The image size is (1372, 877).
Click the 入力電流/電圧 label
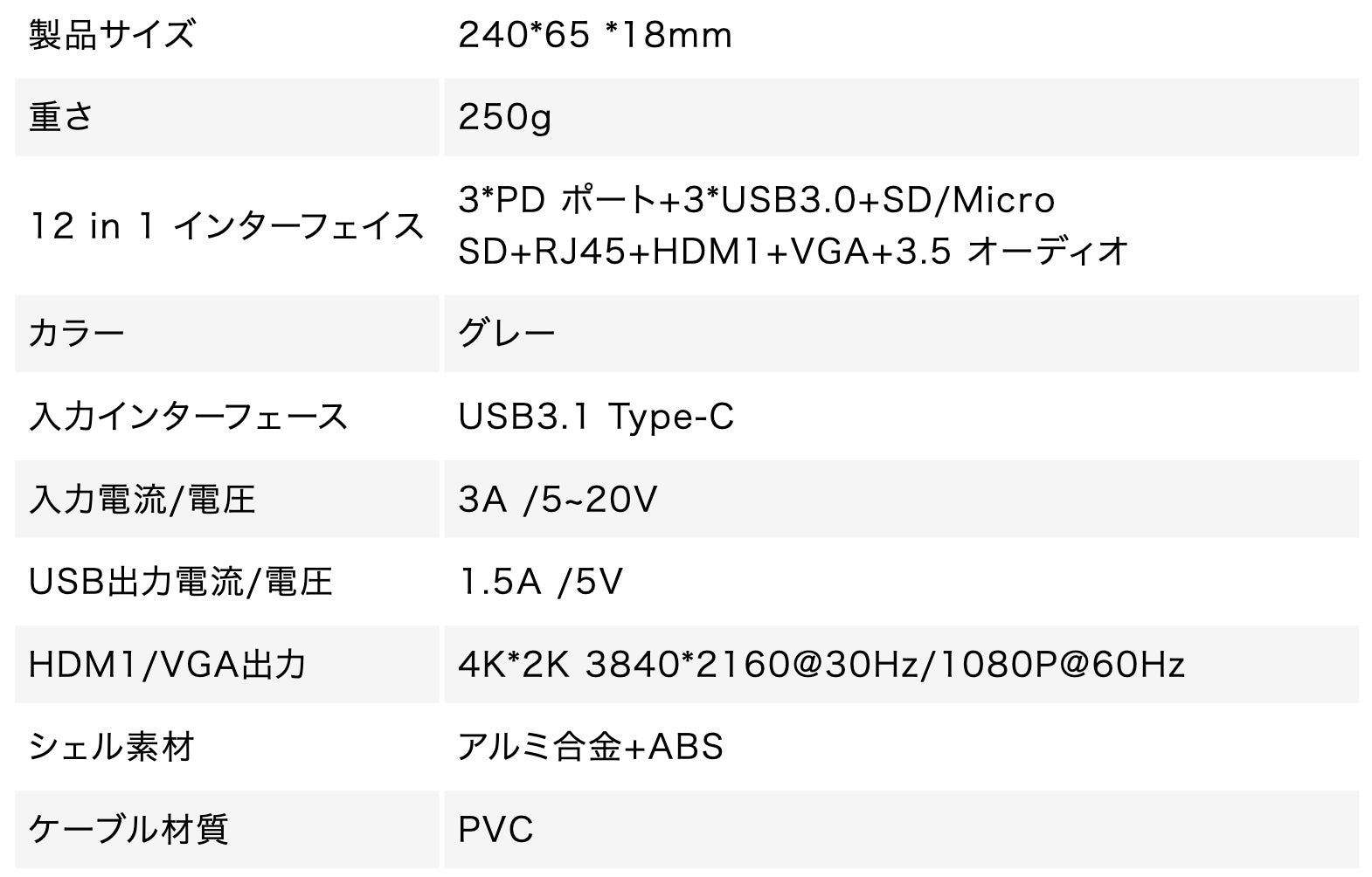click(142, 500)
